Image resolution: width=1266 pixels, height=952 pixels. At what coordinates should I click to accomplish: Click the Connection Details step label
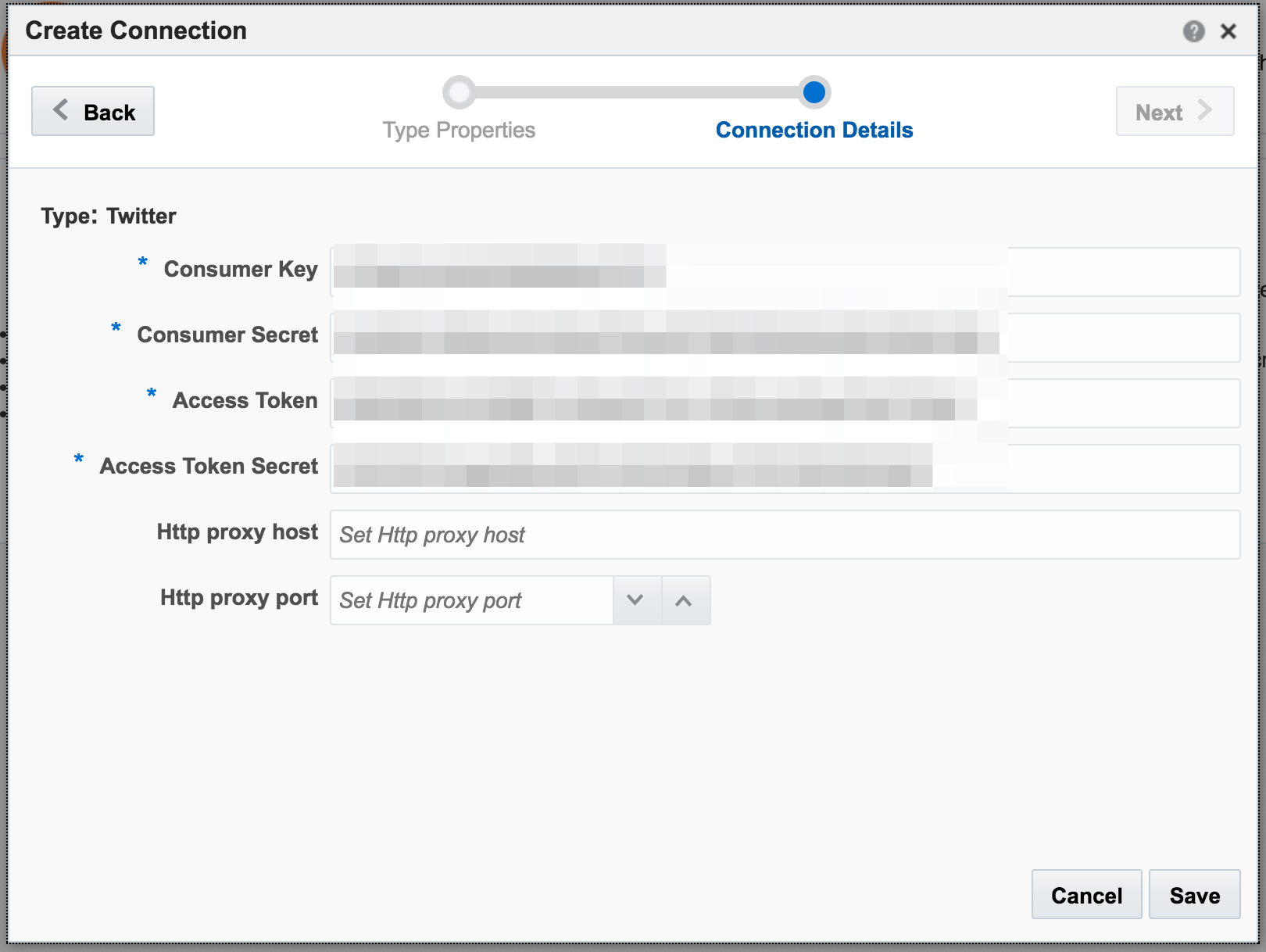coord(814,130)
